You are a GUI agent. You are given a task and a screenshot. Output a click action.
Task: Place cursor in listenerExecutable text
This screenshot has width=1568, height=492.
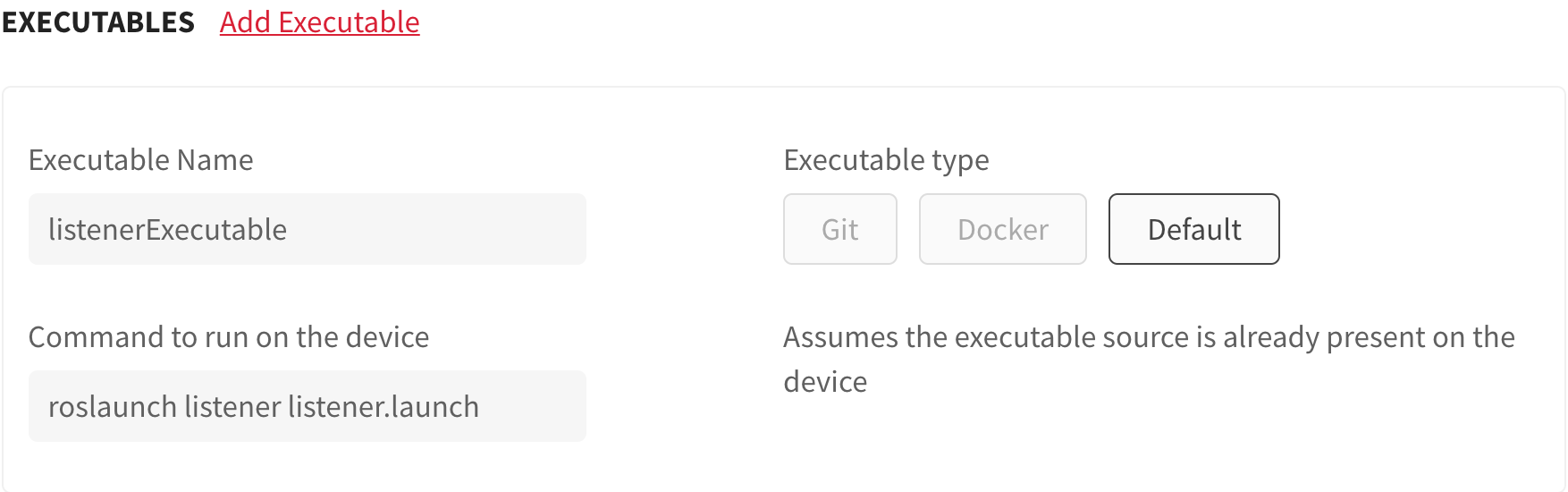(x=167, y=230)
